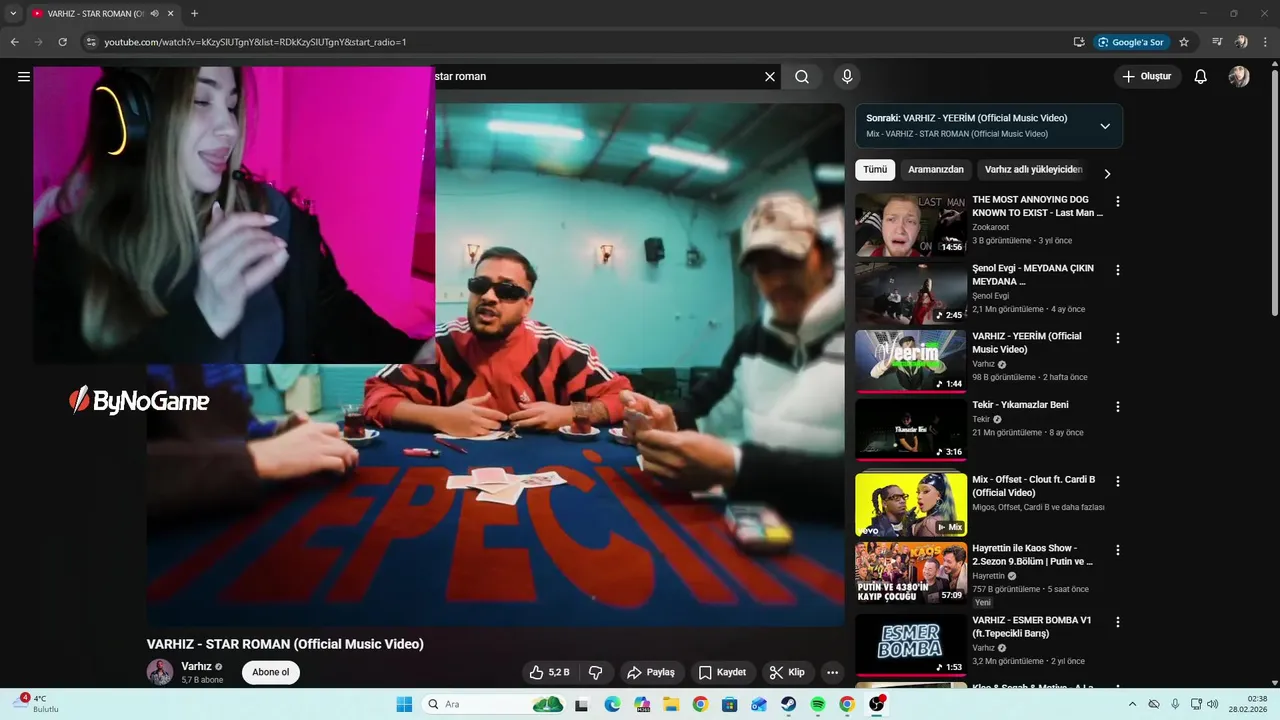Image resolution: width=1280 pixels, height=720 pixels.
Task: Clear the search box text
Action: pos(770,76)
